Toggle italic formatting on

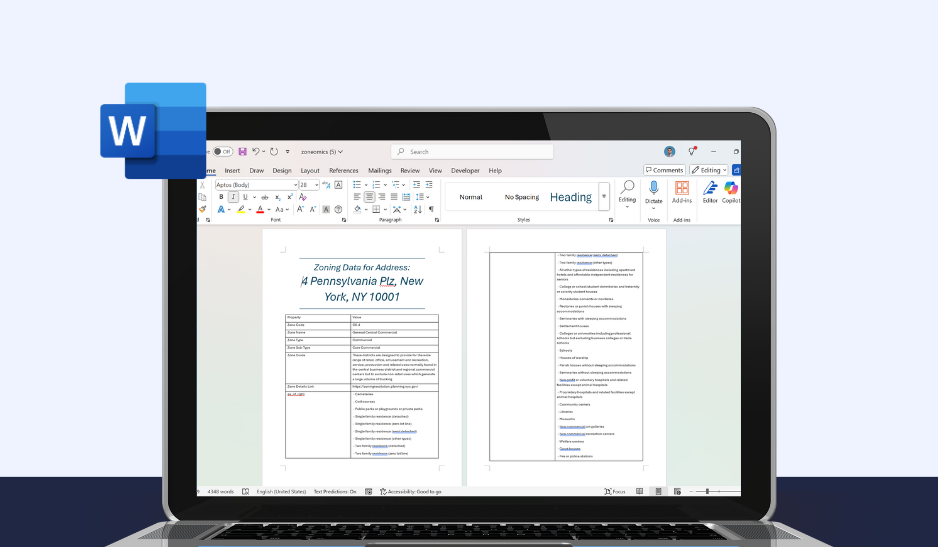[233, 197]
